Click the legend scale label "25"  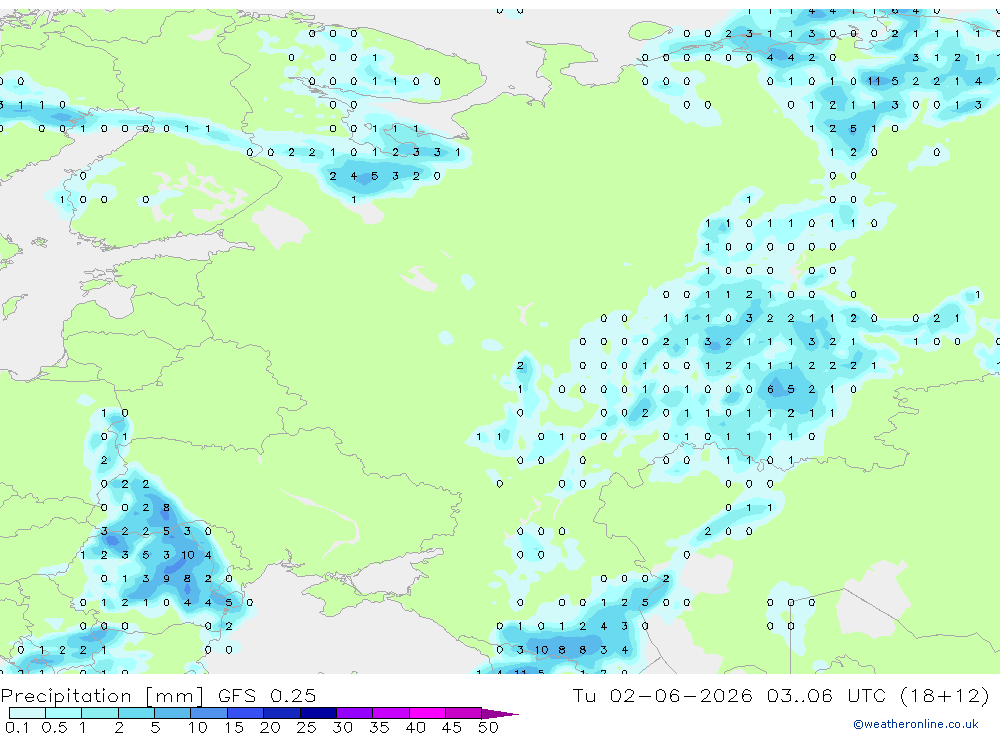[x=306, y=727]
